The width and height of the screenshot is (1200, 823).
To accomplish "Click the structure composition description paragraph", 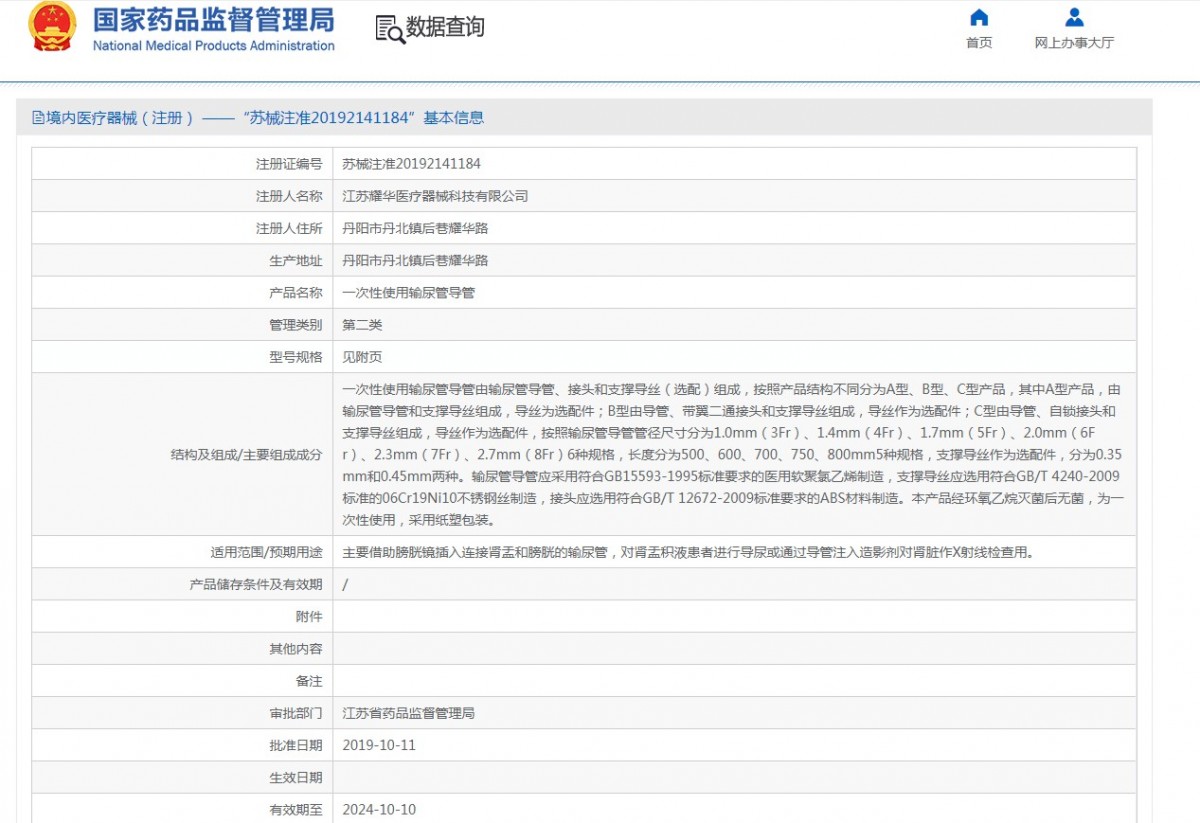I will pyautogui.click(x=733, y=455).
